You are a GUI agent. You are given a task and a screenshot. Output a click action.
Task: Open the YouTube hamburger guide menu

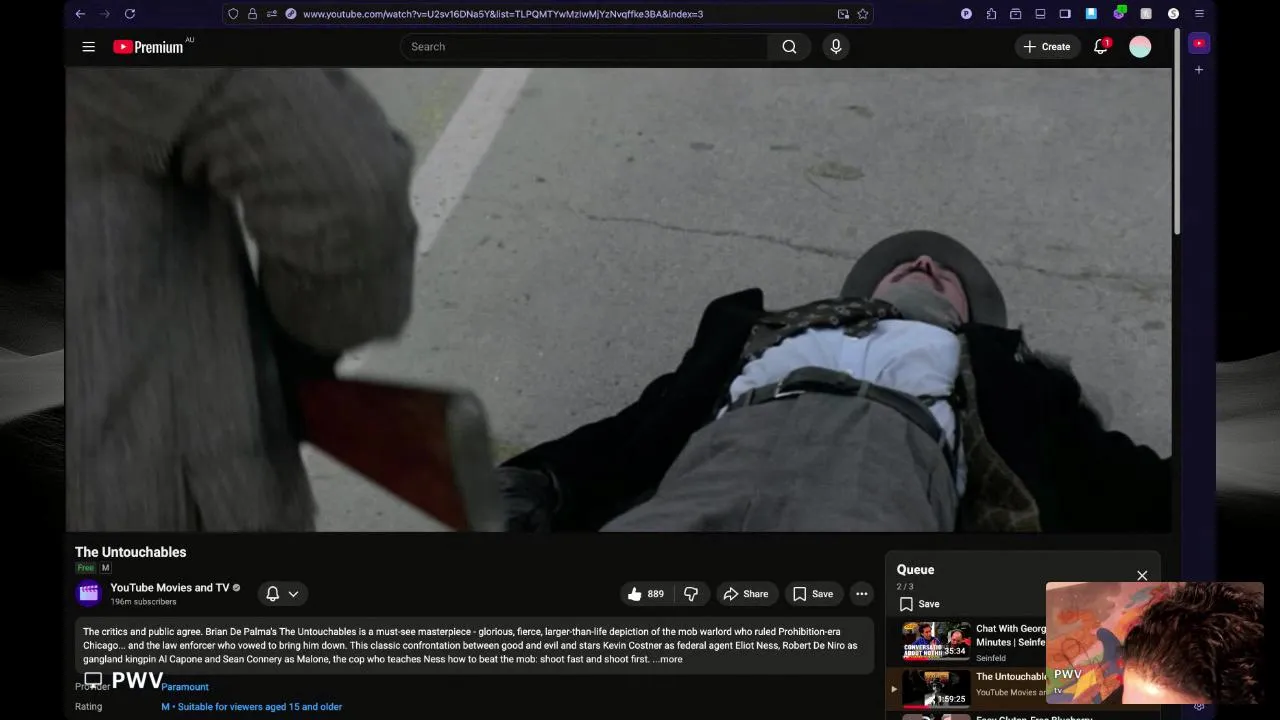(x=89, y=47)
